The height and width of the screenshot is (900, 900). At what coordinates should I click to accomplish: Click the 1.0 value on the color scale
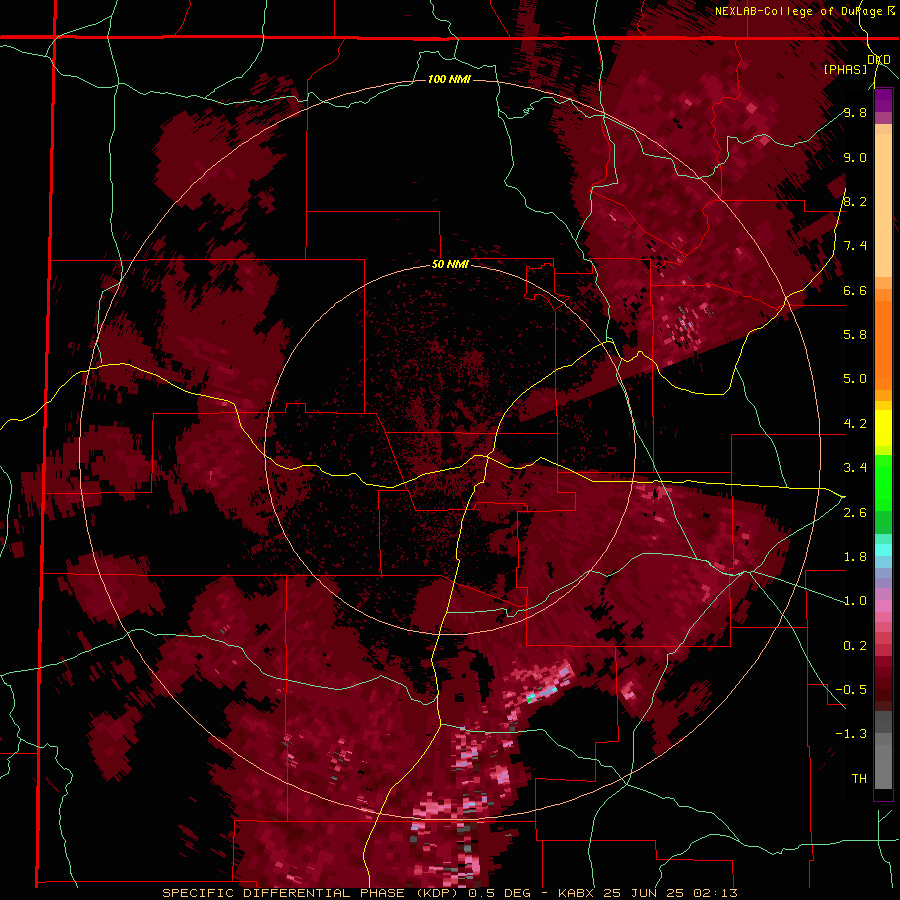point(855,601)
